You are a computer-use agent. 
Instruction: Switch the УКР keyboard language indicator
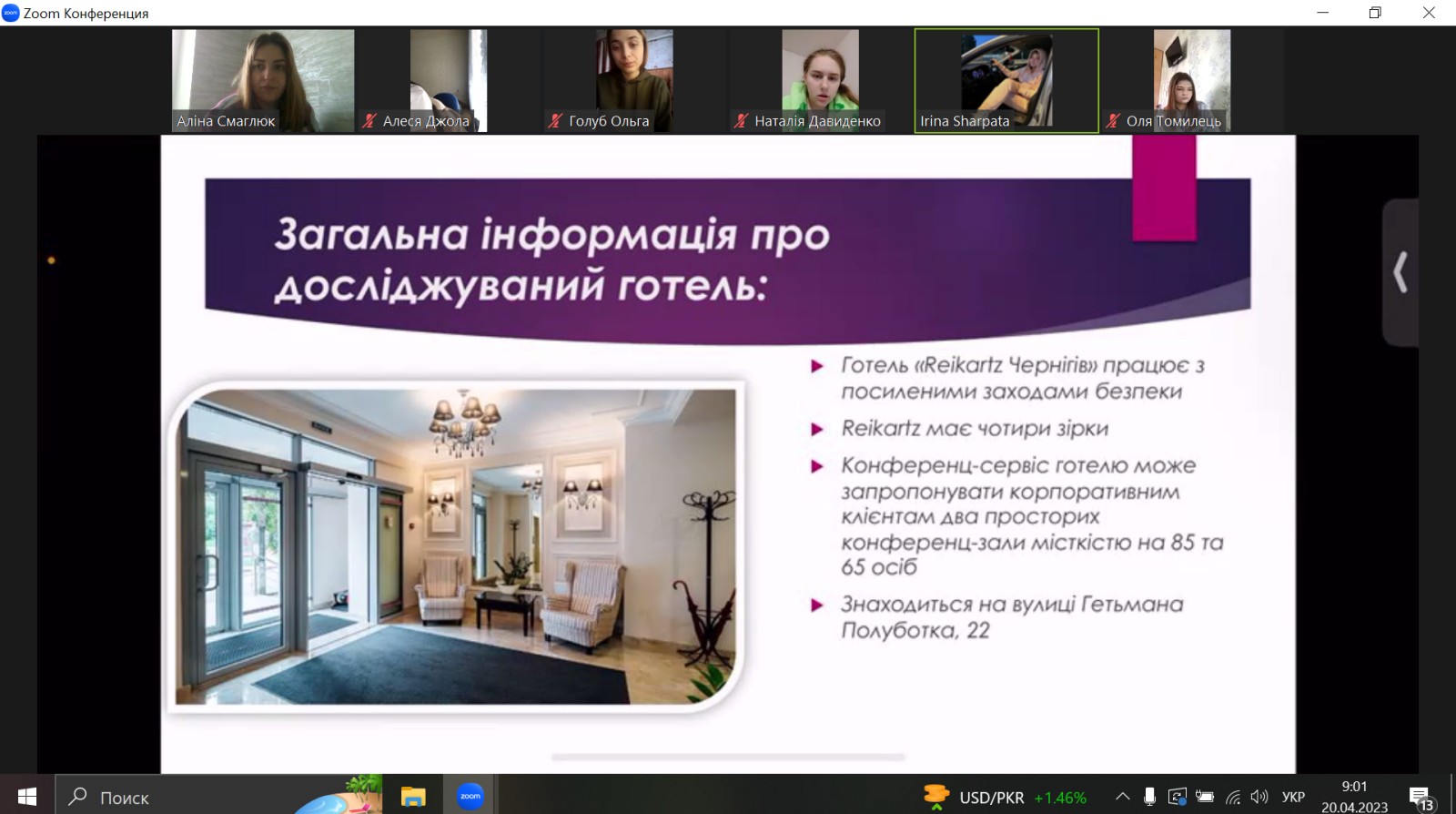click(1293, 797)
